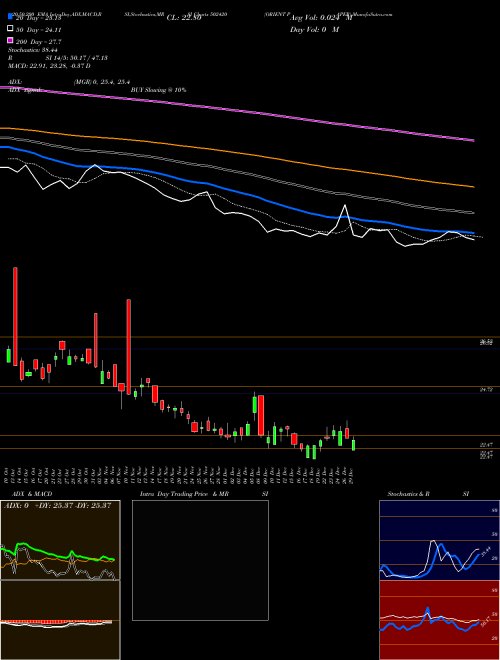Open the blue Stochastics chart panel
This screenshot has height=660, width=500.
point(439,540)
